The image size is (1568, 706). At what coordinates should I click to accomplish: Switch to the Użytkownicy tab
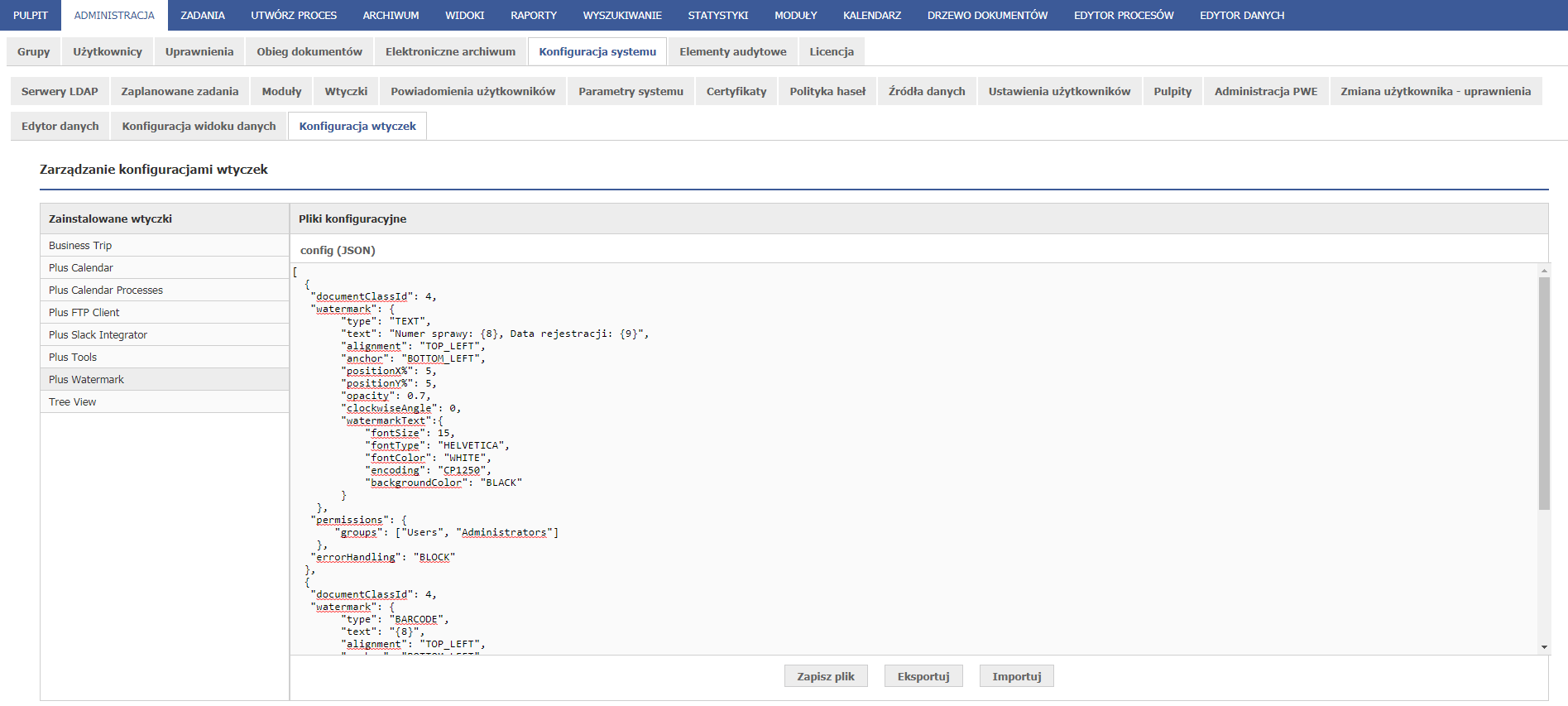pos(108,51)
